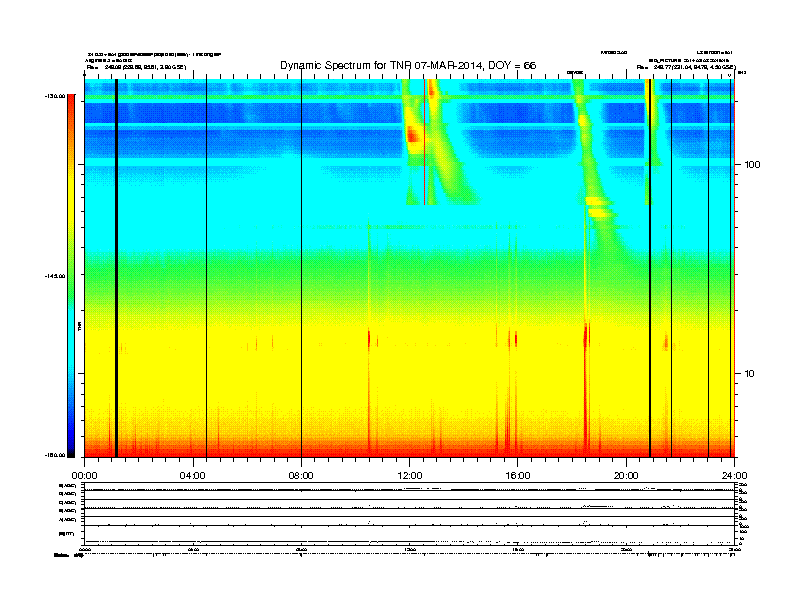Click the 10 frequency axis label
Screen dimensions: 792x612
click(750, 374)
